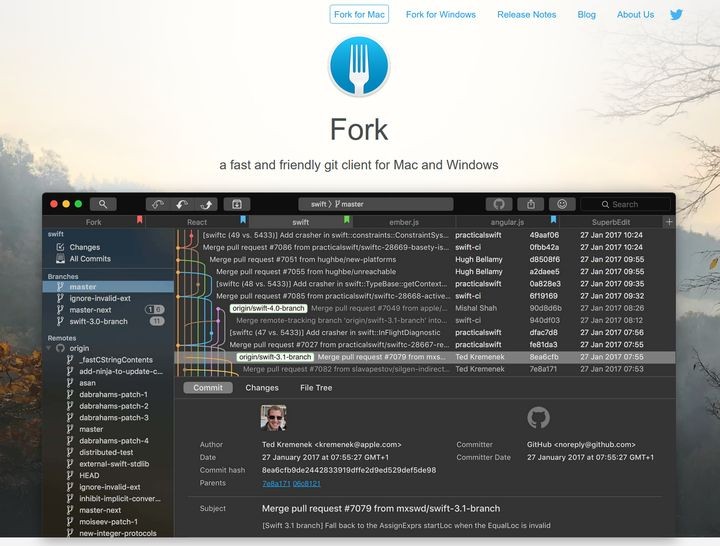
Task: Collapse the origin remote tree
Action: point(48,348)
